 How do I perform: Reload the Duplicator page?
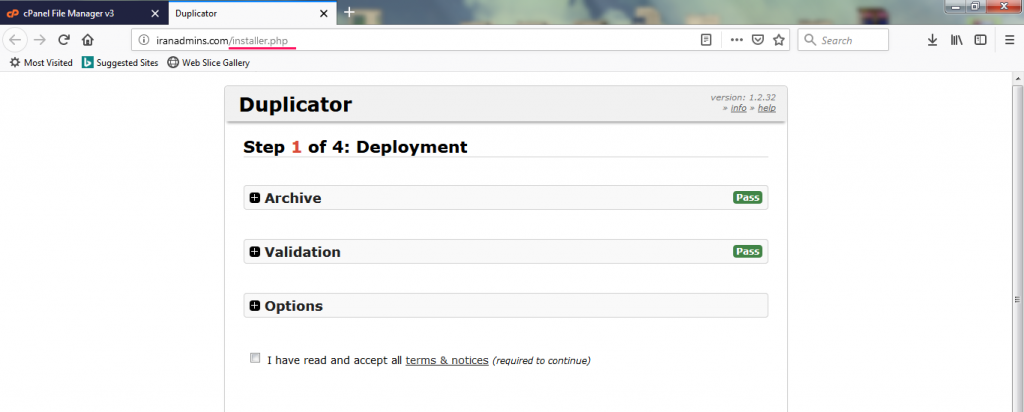tap(64, 40)
